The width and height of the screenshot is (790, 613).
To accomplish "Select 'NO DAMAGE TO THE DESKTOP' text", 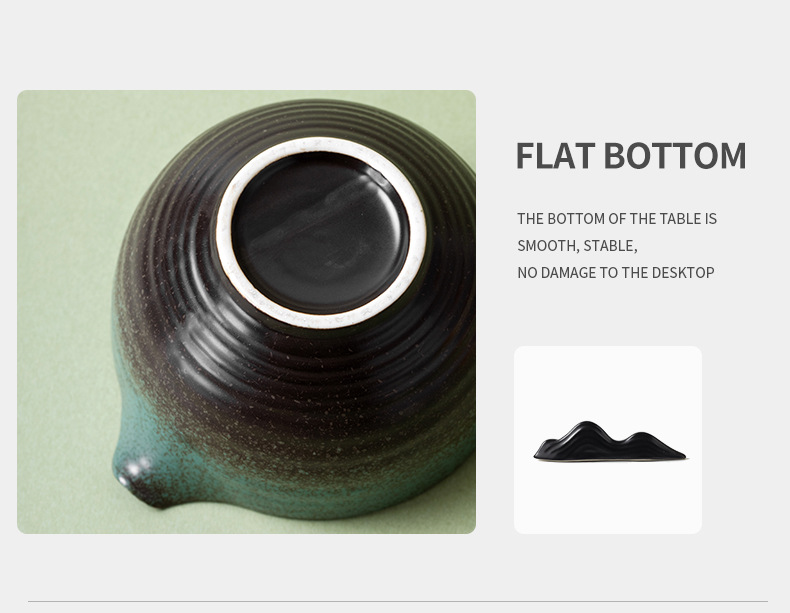I will coord(616,273).
